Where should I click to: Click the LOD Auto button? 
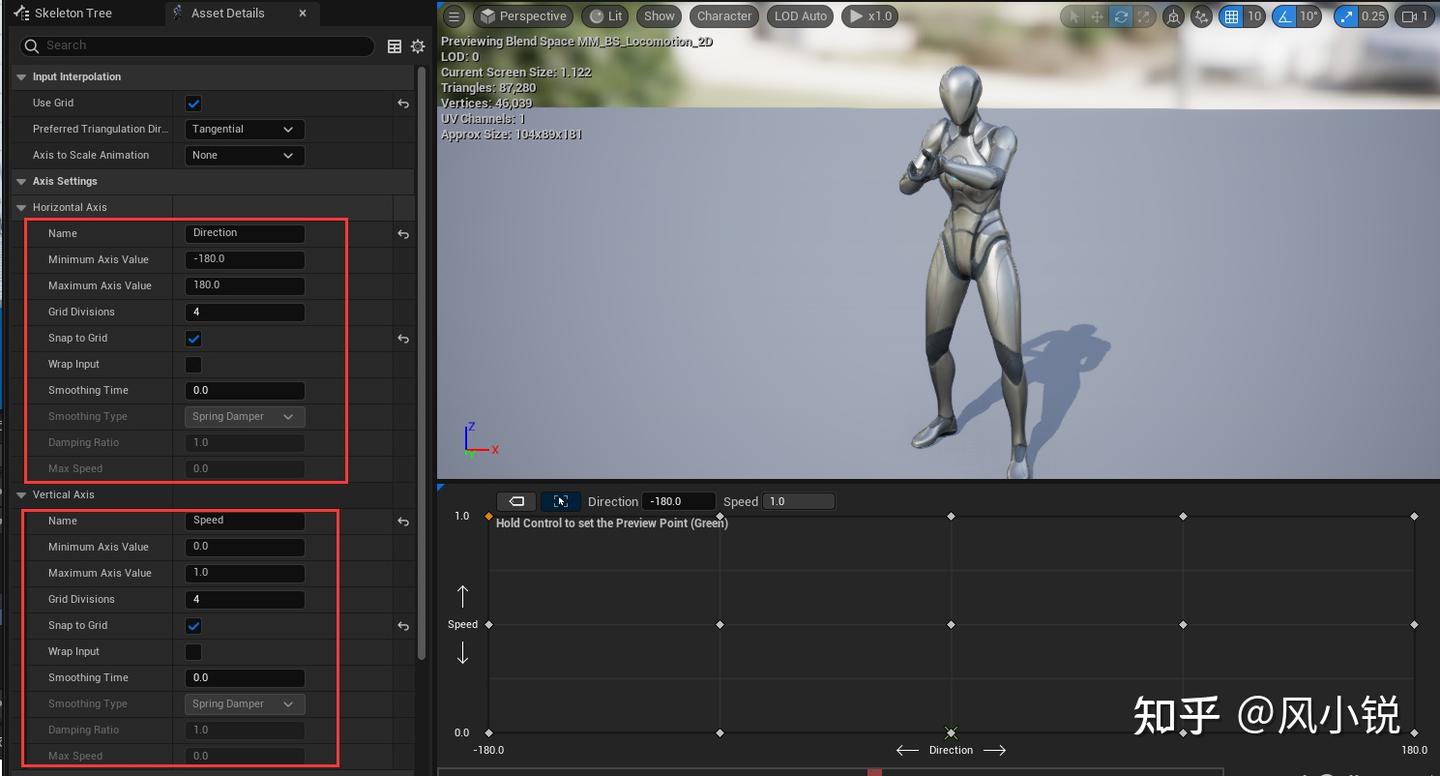pos(799,16)
